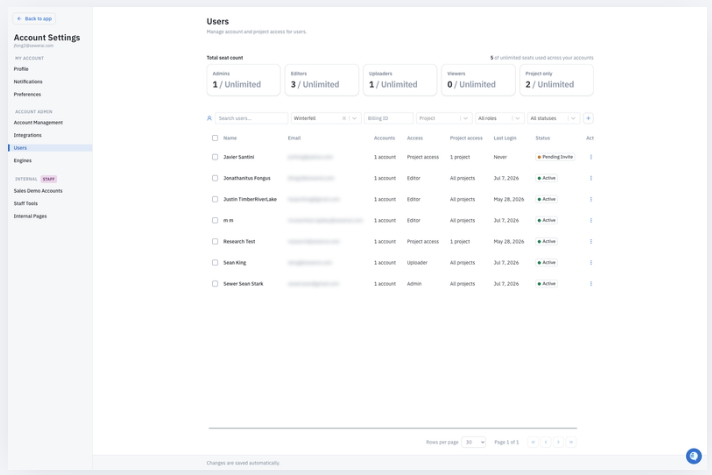Open the Rows per page dropdown
The height and width of the screenshot is (475, 712).
pos(474,442)
